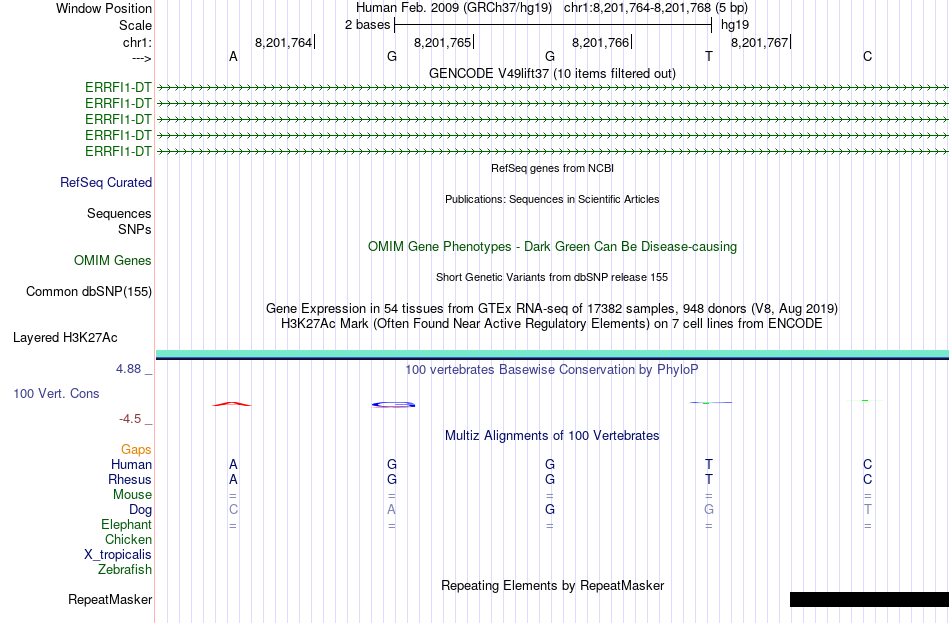Click the GENCODE V49lift37 track title
The width and height of the screenshot is (950, 623).
pyautogui.click(x=552, y=73)
